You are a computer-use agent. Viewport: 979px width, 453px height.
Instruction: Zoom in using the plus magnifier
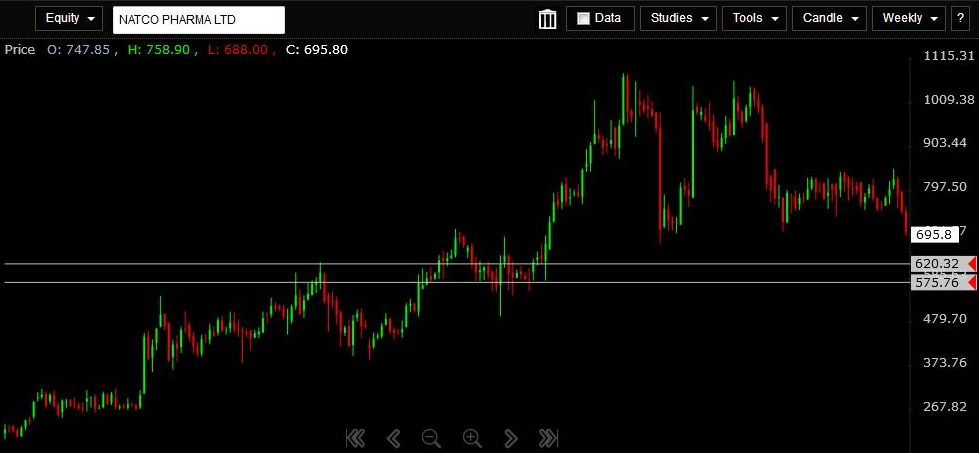tap(472, 437)
